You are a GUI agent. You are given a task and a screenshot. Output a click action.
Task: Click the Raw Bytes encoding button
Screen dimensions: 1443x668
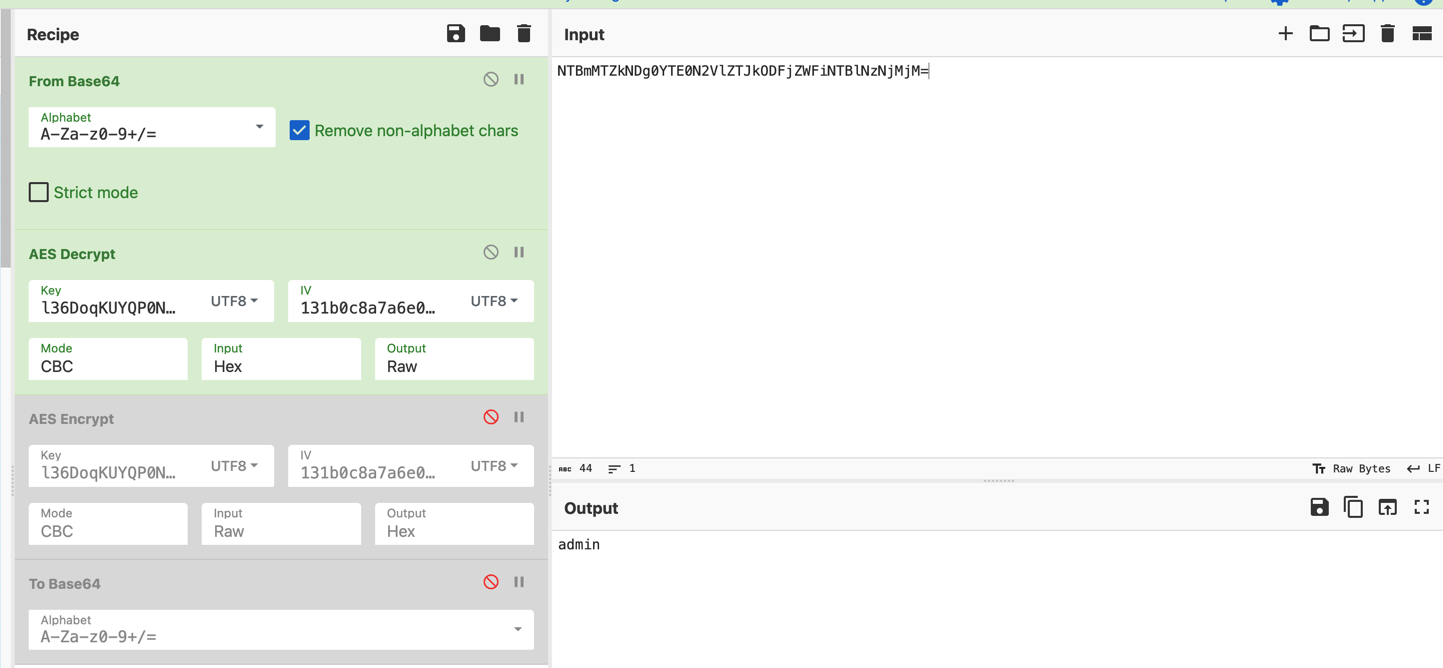point(1351,468)
